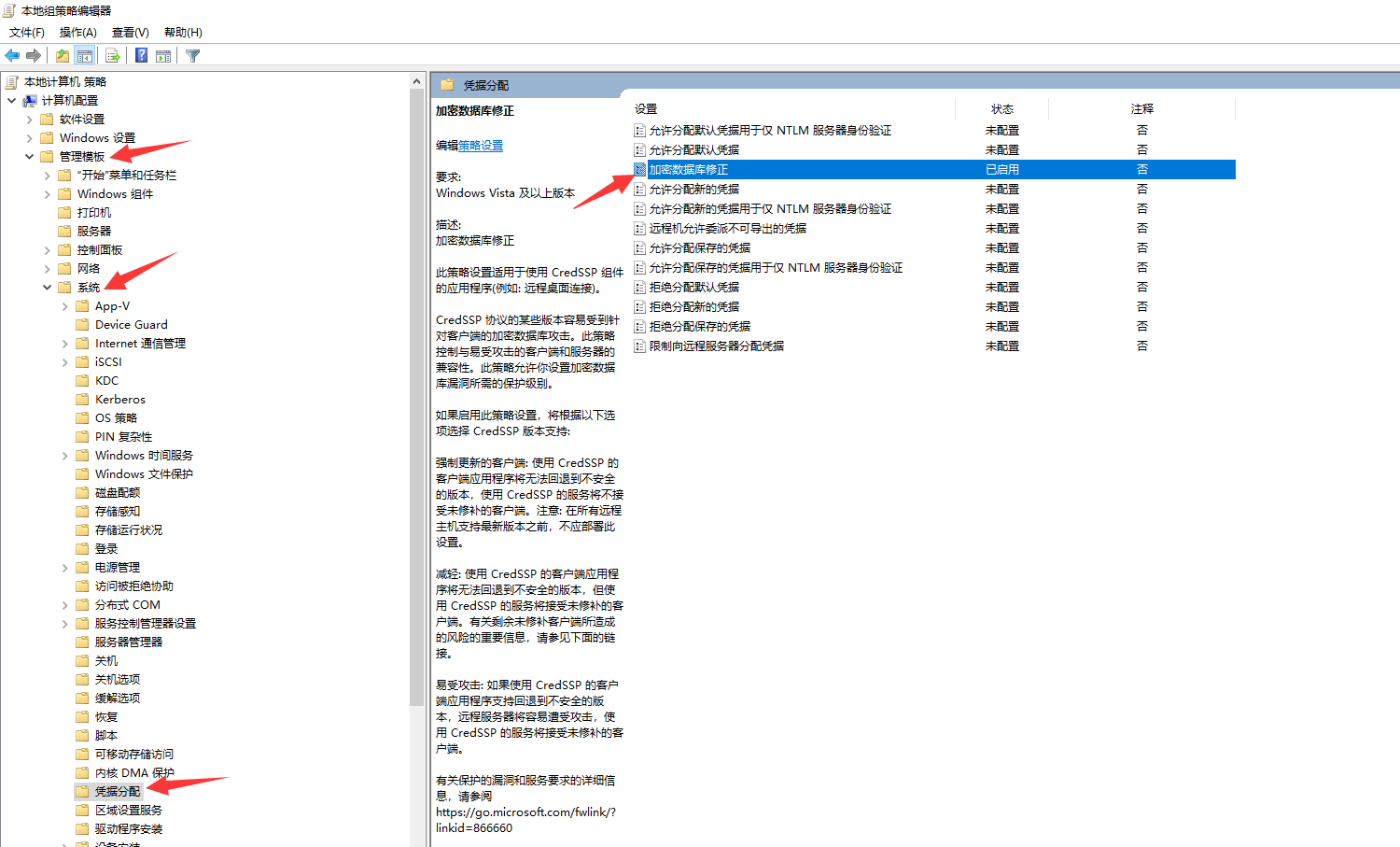Collapse the 管理模板 tree node

(x=29, y=157)
